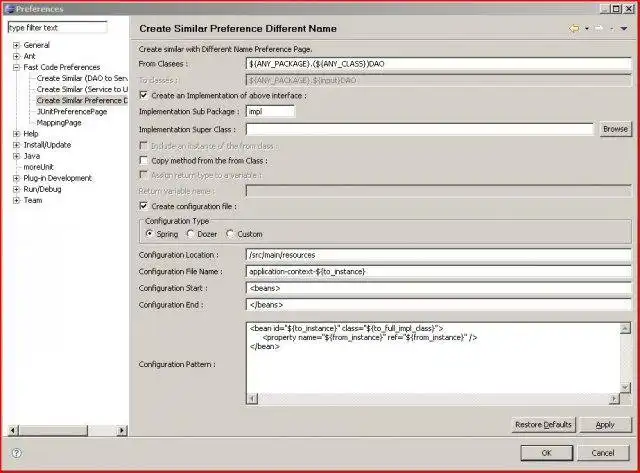640x473 pixels.
Task: Click tree panel scroll left arrow
Action: tap(13, 430)
